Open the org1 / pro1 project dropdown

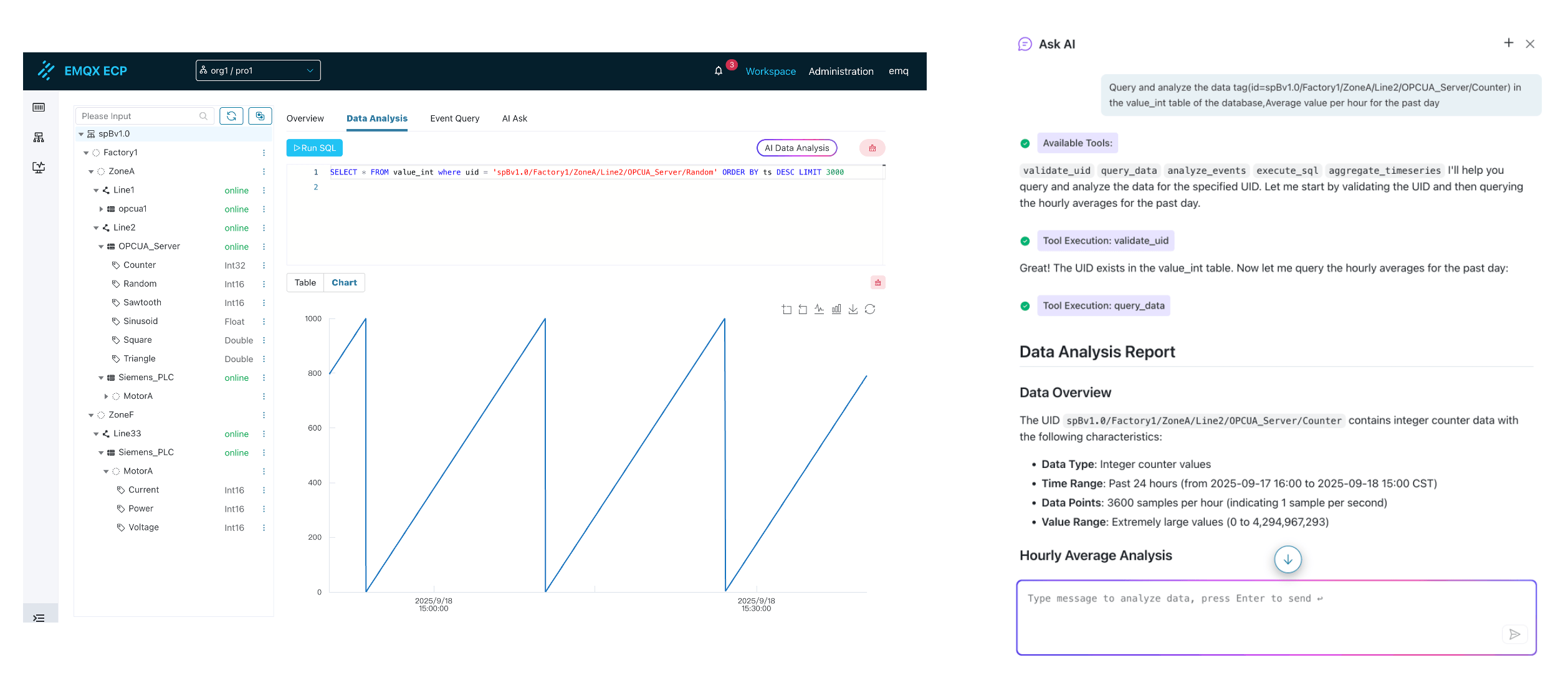258,70
